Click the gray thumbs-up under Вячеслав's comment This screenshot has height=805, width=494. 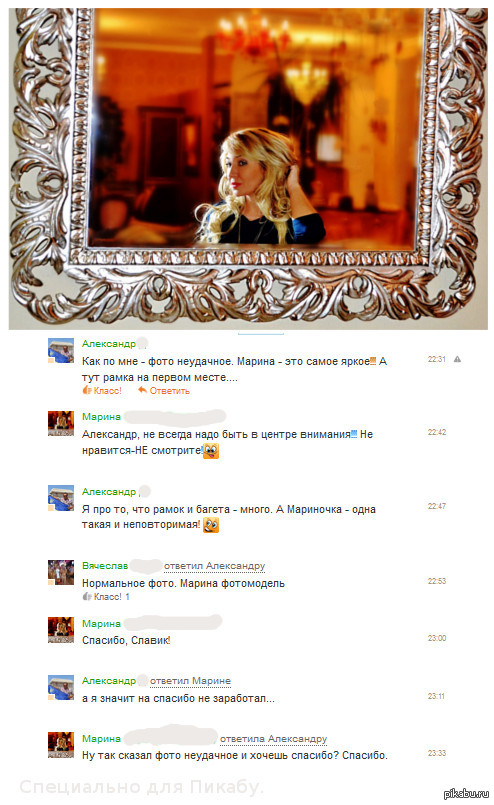click(87, 597)
